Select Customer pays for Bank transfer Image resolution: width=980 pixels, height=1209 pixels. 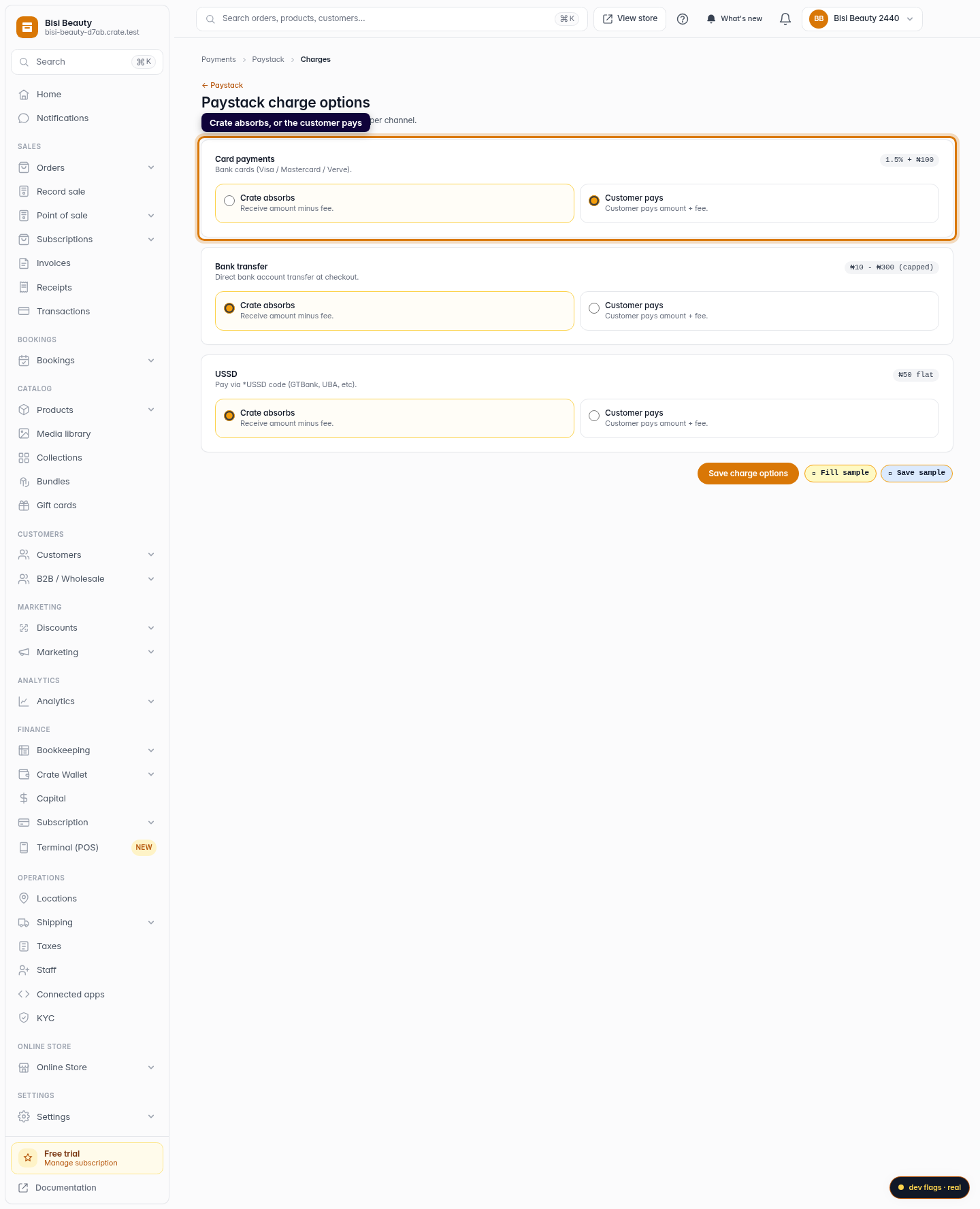759,311
